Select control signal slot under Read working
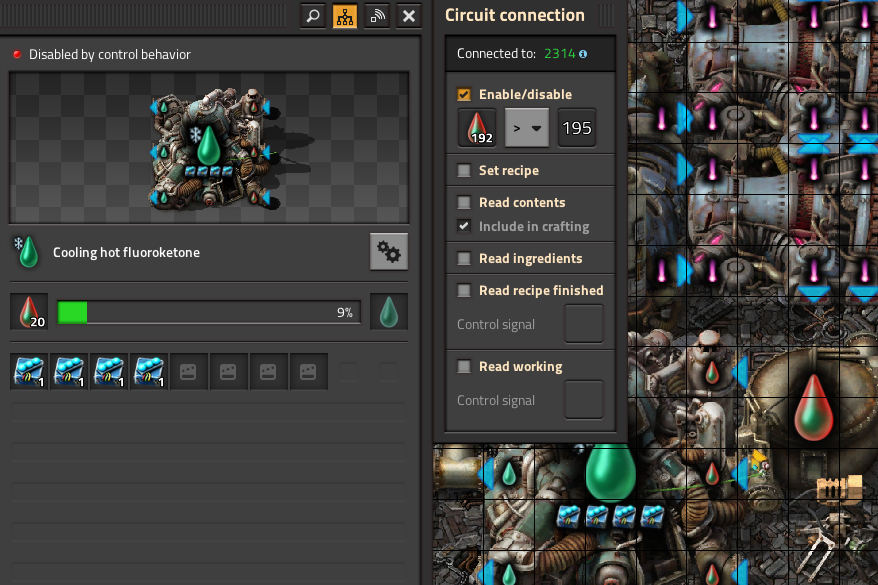 [584, 400]
